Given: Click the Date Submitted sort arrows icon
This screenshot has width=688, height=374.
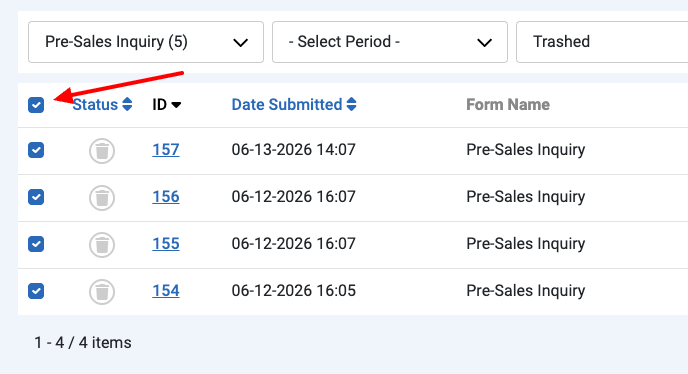Looking at the screenshot, I should pyautogui.click(x=351, y=104).
